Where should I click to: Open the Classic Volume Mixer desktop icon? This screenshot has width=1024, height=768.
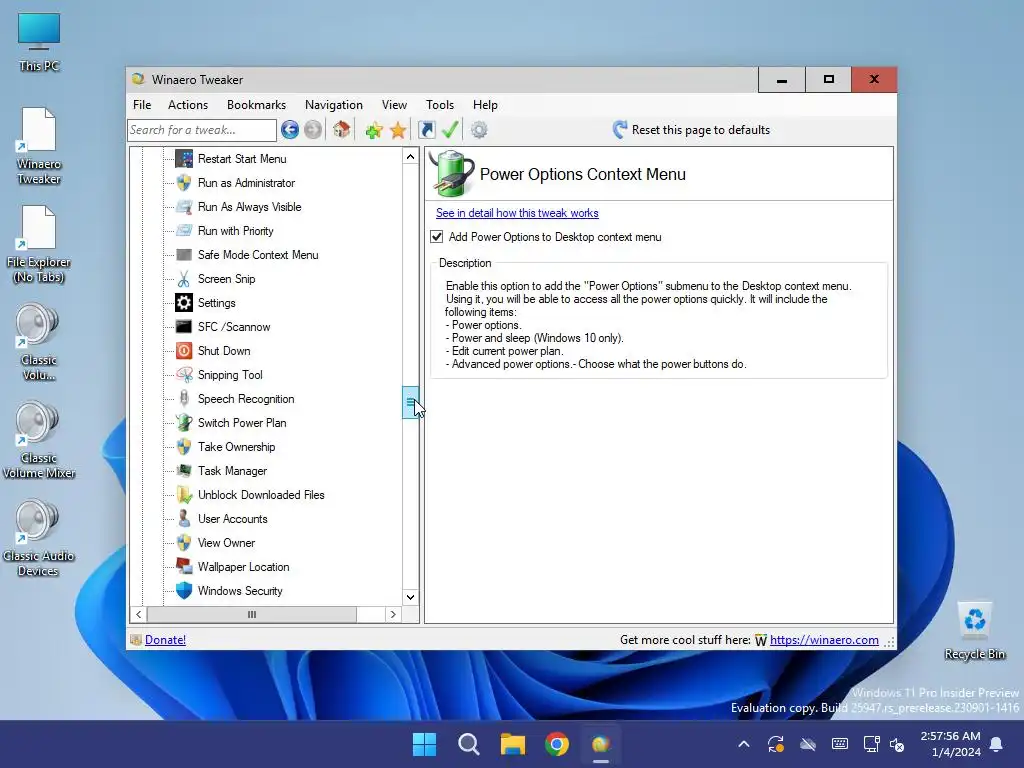[39, 439]
